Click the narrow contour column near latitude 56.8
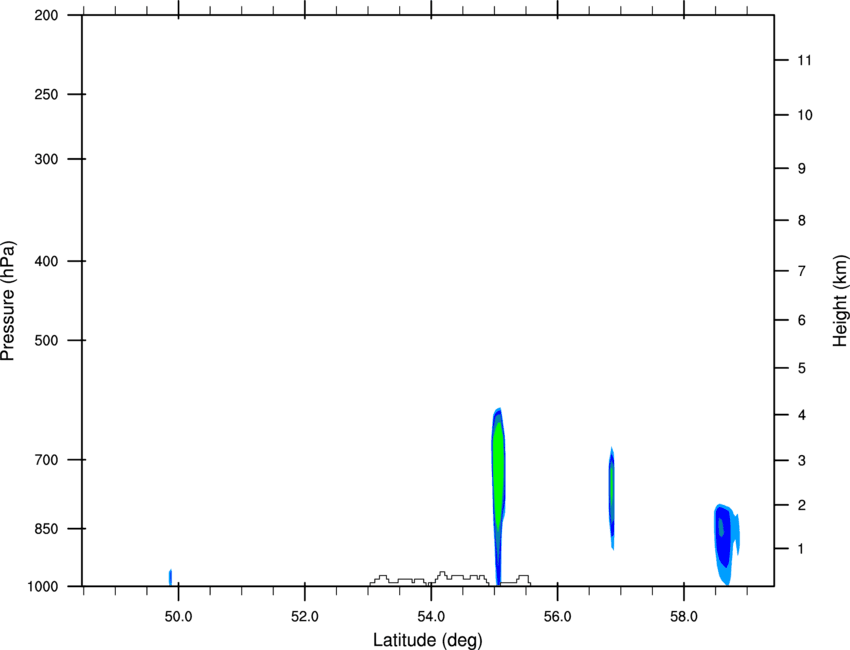Image resolution: width=850 pixels, height=650 pixels. 611,495
